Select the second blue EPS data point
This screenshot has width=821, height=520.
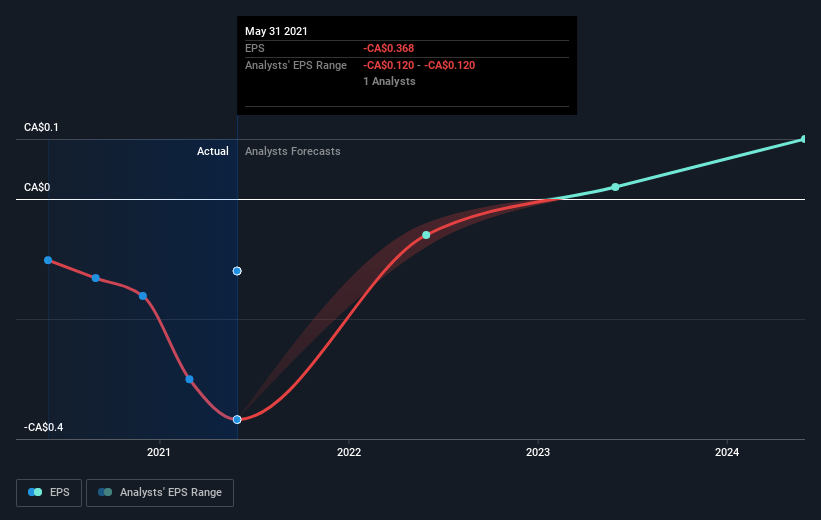tap(96, 278)
